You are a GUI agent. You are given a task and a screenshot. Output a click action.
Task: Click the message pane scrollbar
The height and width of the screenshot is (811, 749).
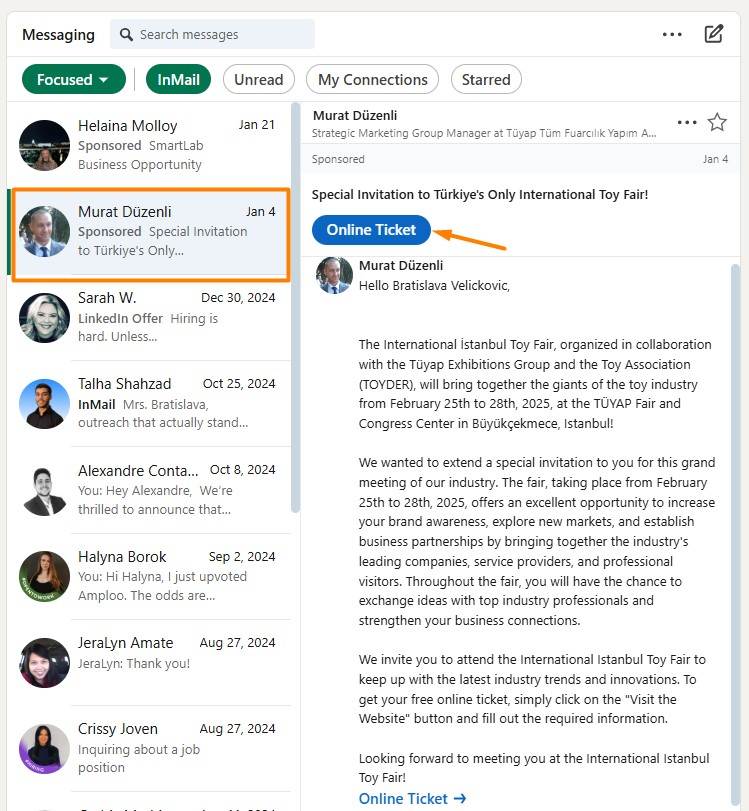click(x=735, y=534)
